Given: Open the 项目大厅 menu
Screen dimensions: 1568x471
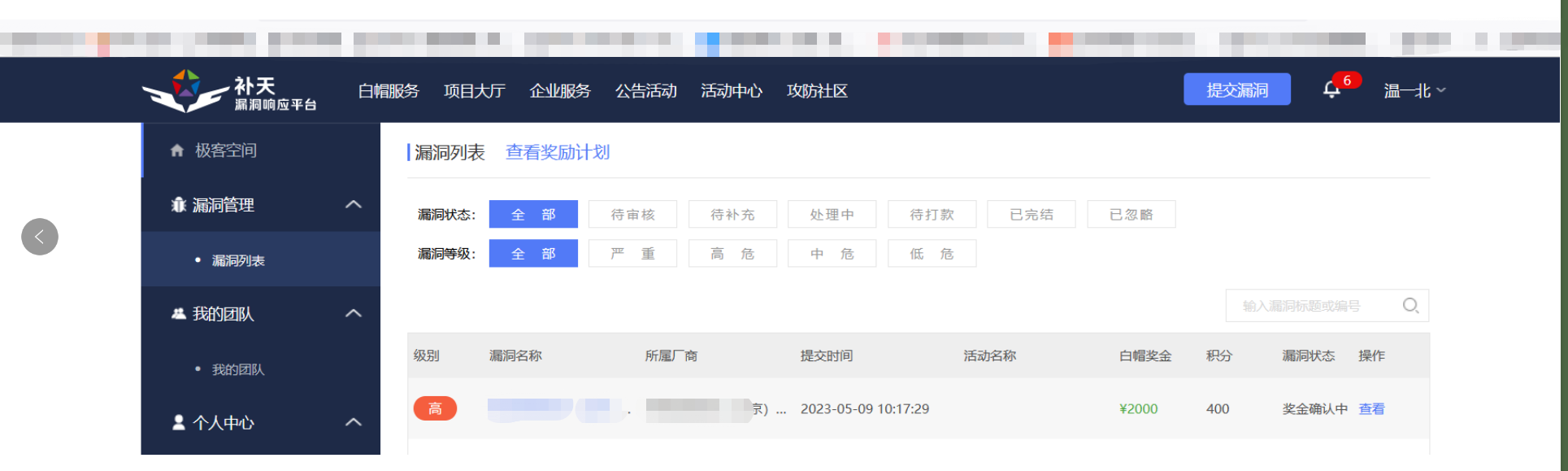Looking at the screenshot, I should pyautogui.click(x=475, y=91).
